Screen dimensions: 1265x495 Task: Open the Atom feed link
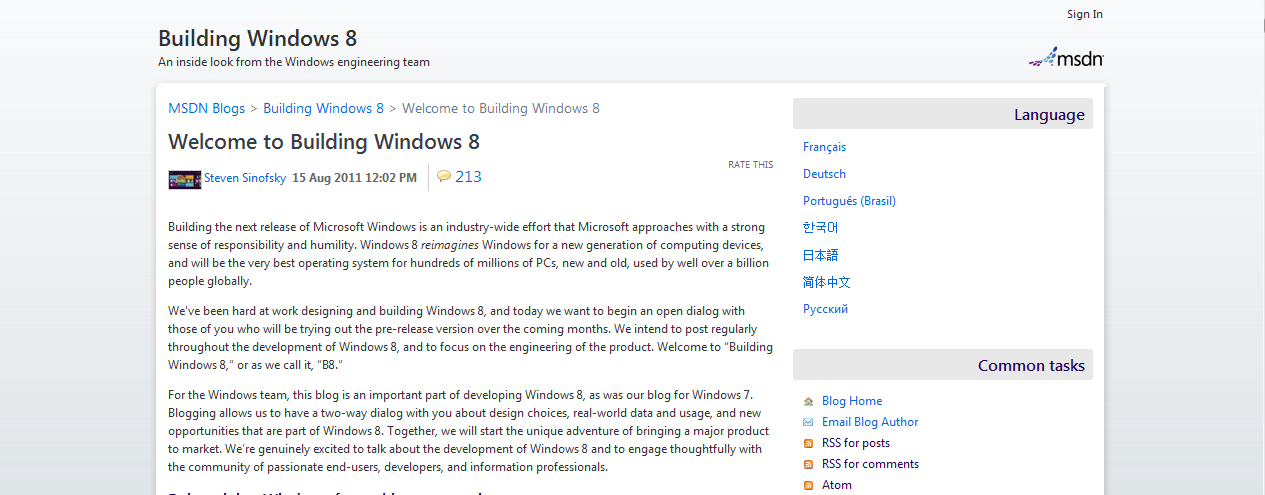837,485
